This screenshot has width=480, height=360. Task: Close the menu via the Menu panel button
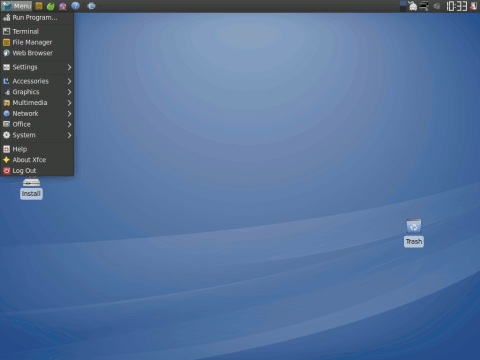(17, 6)
